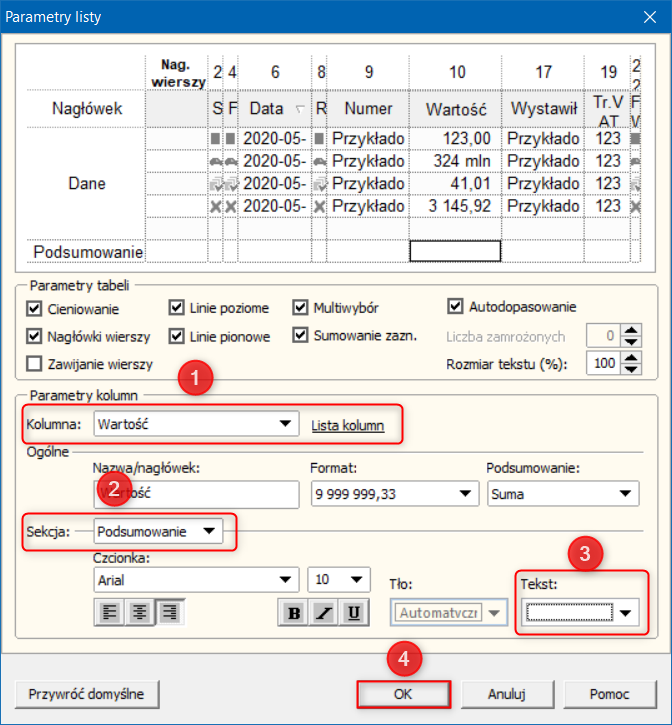Select the summary cell under Wartość
Screen dimensions: 672x725
pyautogui.click(x=455, y=251)
